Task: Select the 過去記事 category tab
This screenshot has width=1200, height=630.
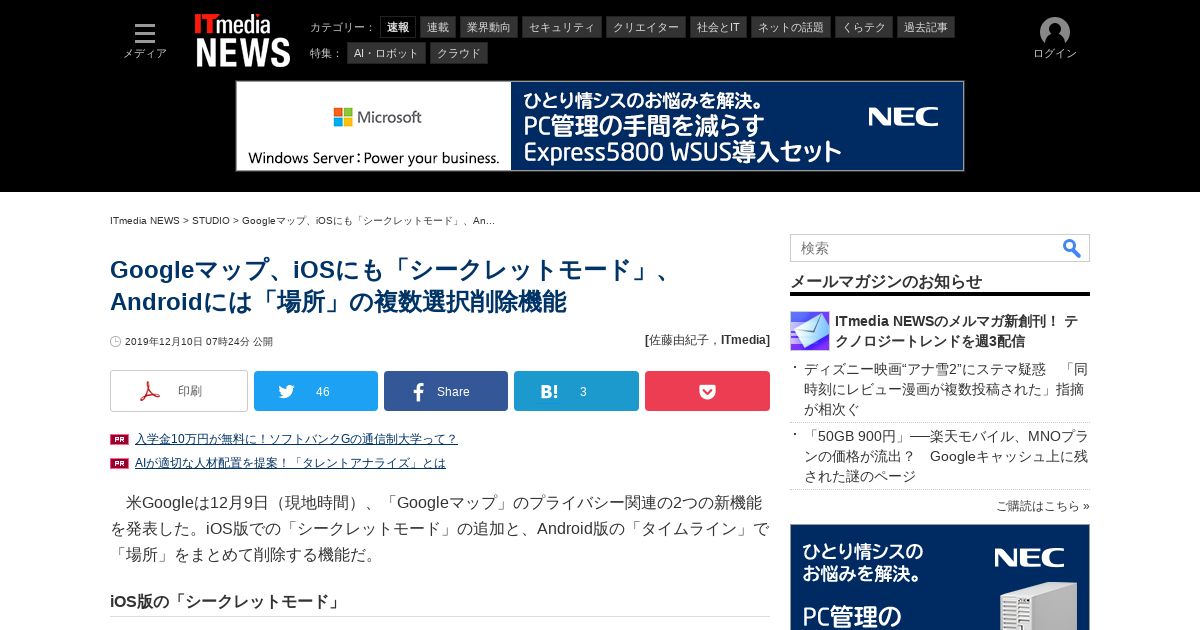Action: point(926,27)
